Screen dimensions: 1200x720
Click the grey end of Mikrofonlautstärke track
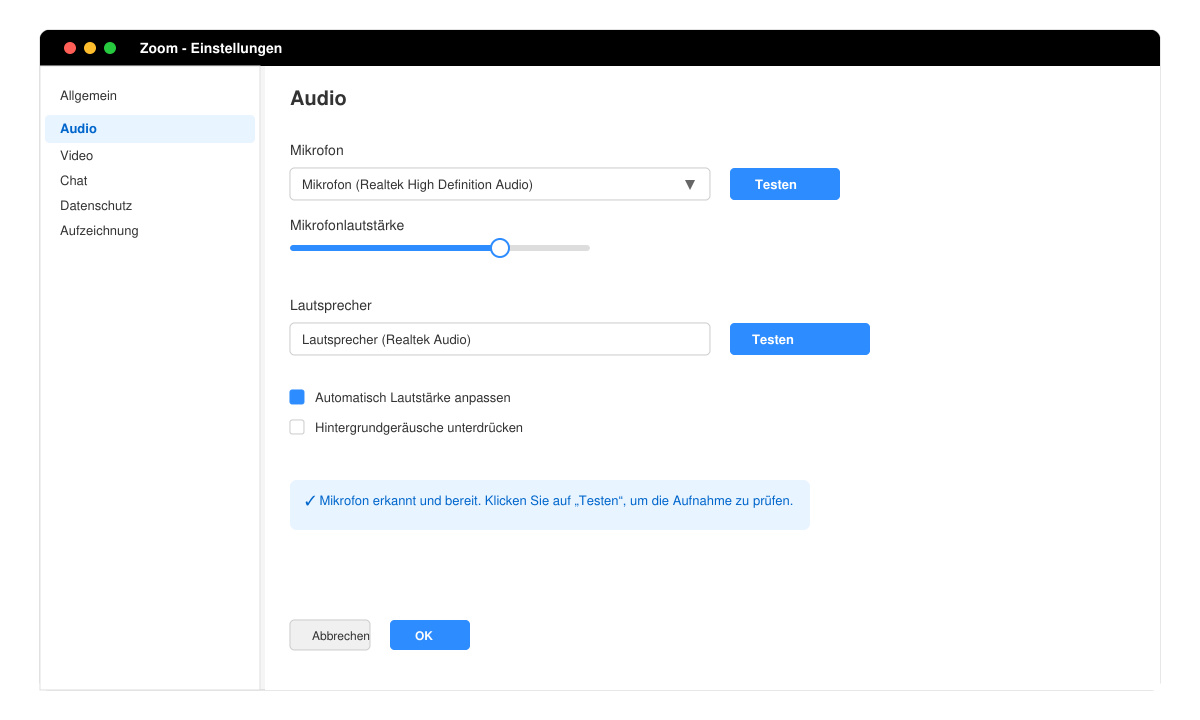tap(550, 248)
